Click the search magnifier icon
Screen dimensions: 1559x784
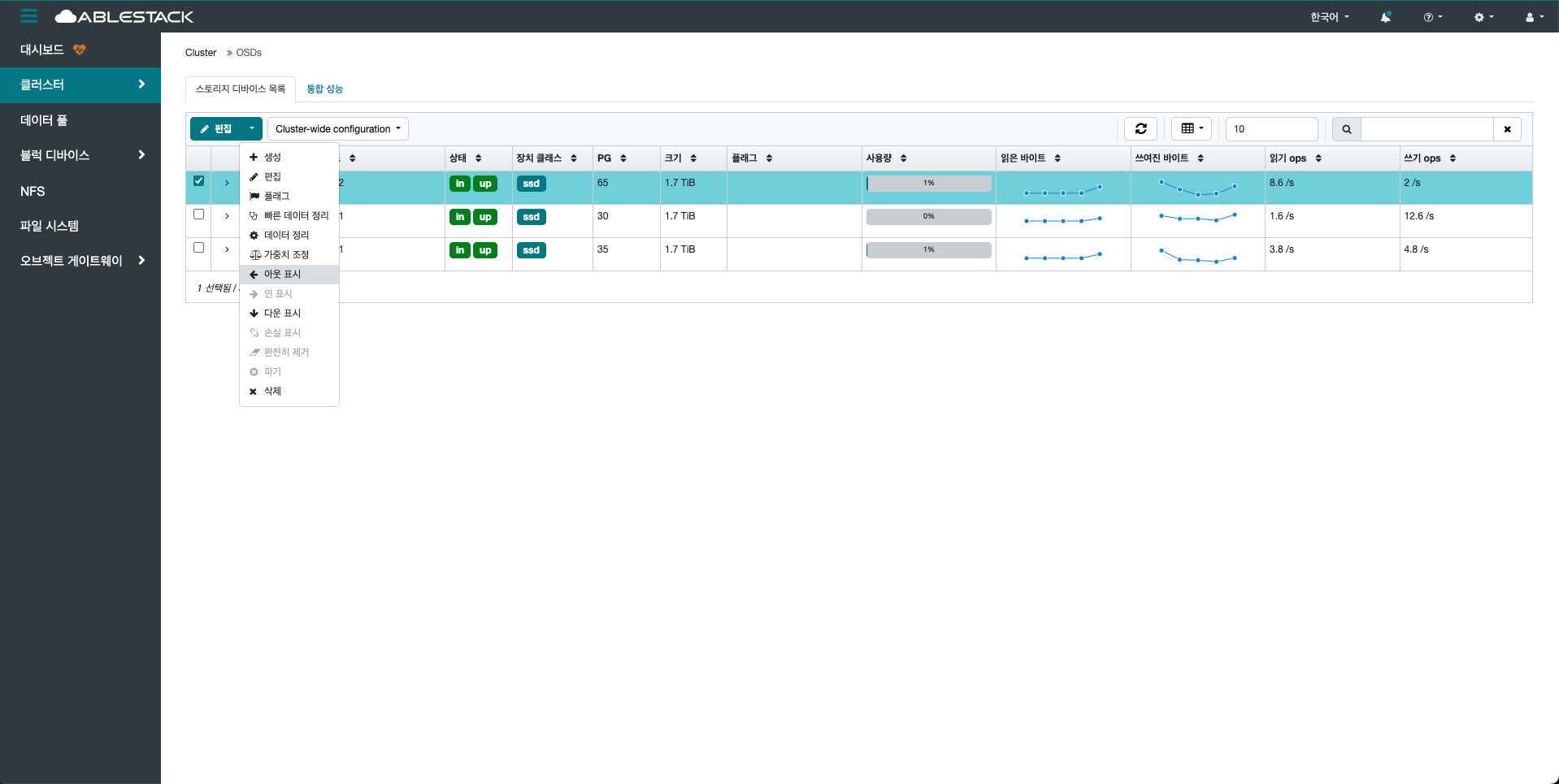tap(1346, 129)
